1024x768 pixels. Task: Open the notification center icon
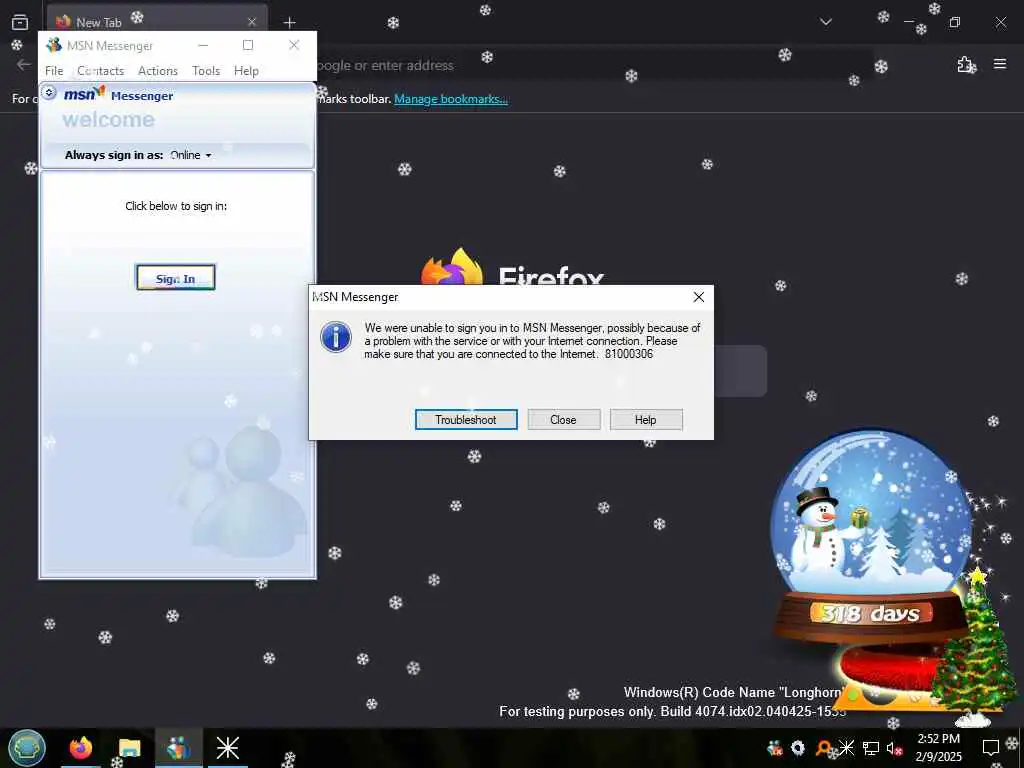(x=991, y=748)
